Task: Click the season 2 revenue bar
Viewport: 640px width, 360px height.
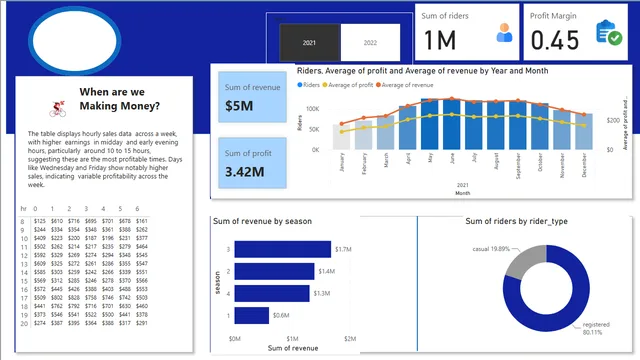Action: pyautogui.click(x=275, y=271)
